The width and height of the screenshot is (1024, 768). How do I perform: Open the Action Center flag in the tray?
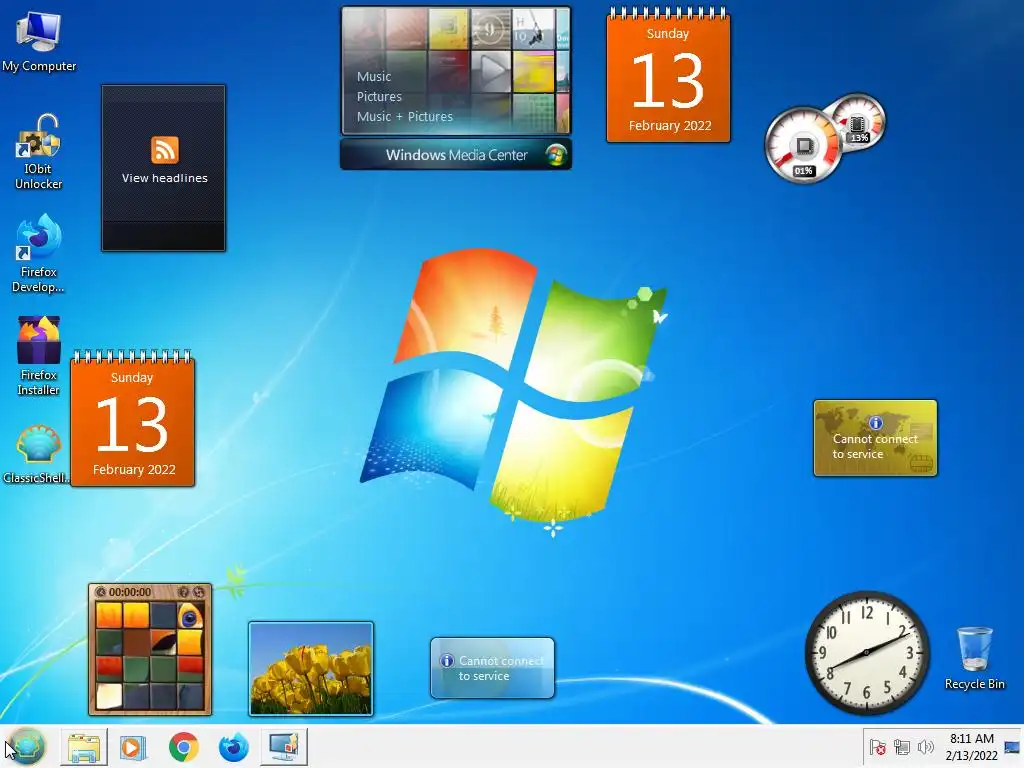tap(878, 747)
